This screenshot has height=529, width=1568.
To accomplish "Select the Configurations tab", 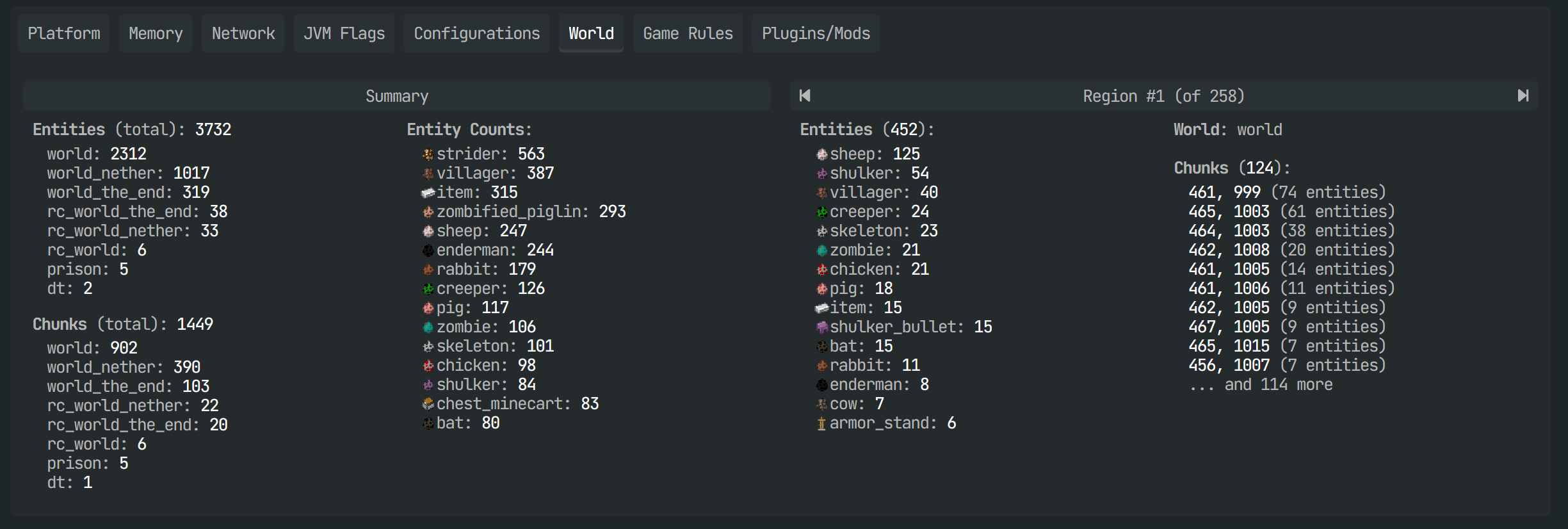I will 476,33.
